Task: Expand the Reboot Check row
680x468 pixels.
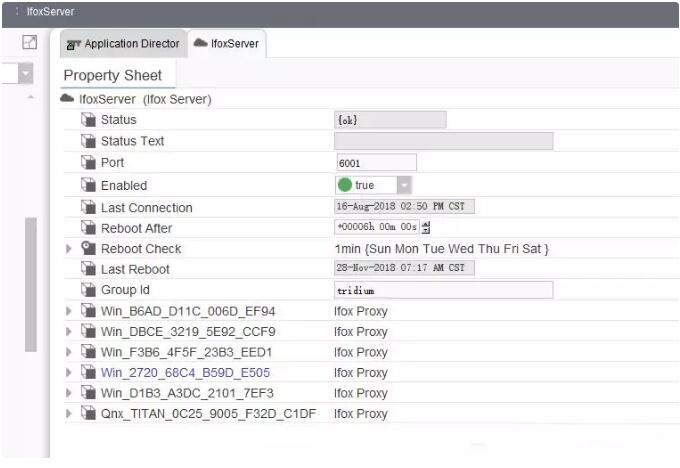Action: coord(69,249)
